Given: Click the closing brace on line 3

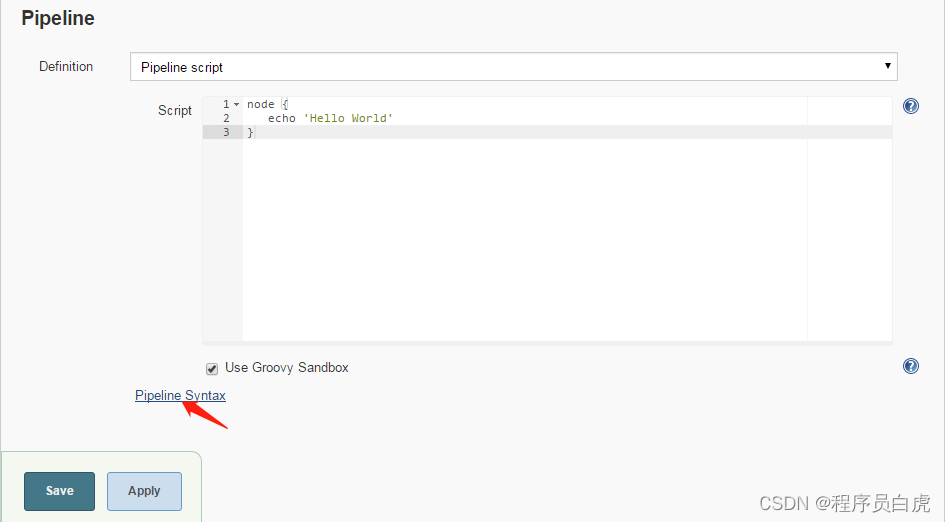Looking at the screenshot, I should (250, 132).
